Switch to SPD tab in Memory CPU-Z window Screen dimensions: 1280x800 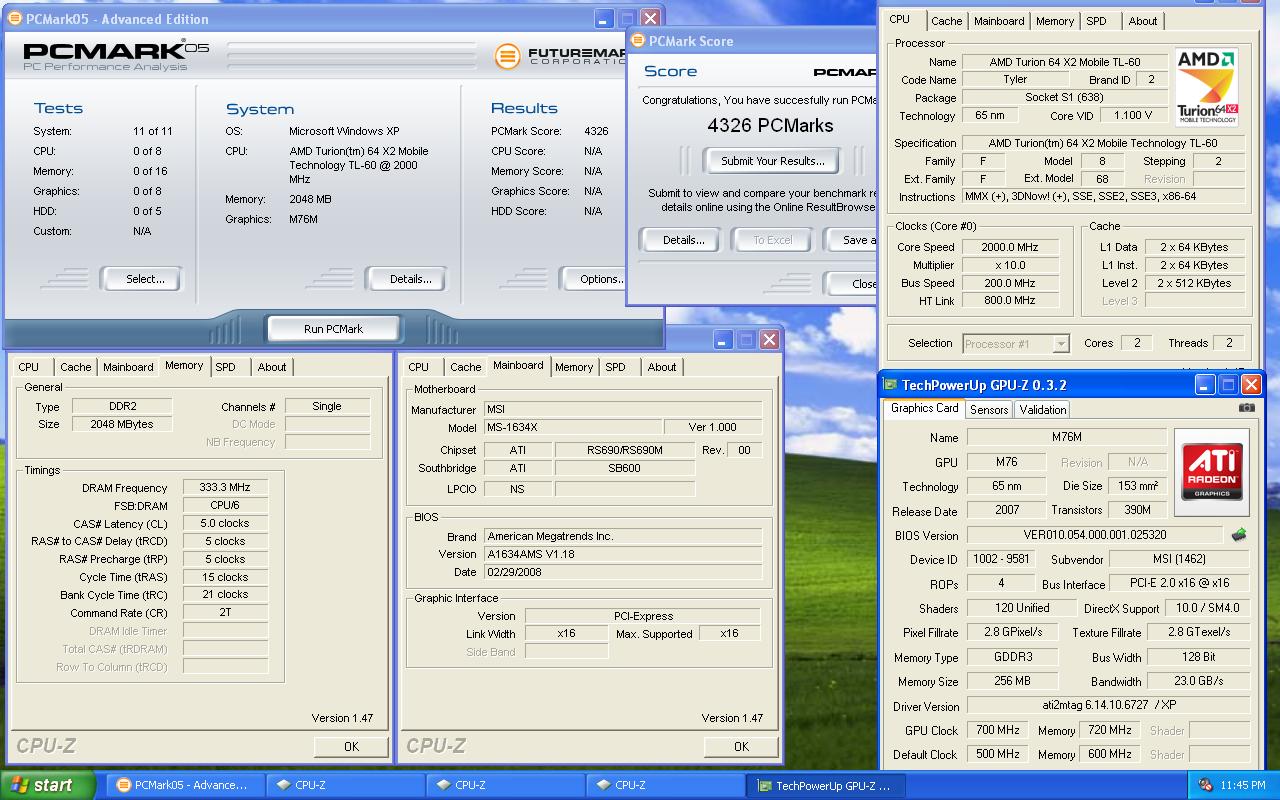(x=226, y=367)
